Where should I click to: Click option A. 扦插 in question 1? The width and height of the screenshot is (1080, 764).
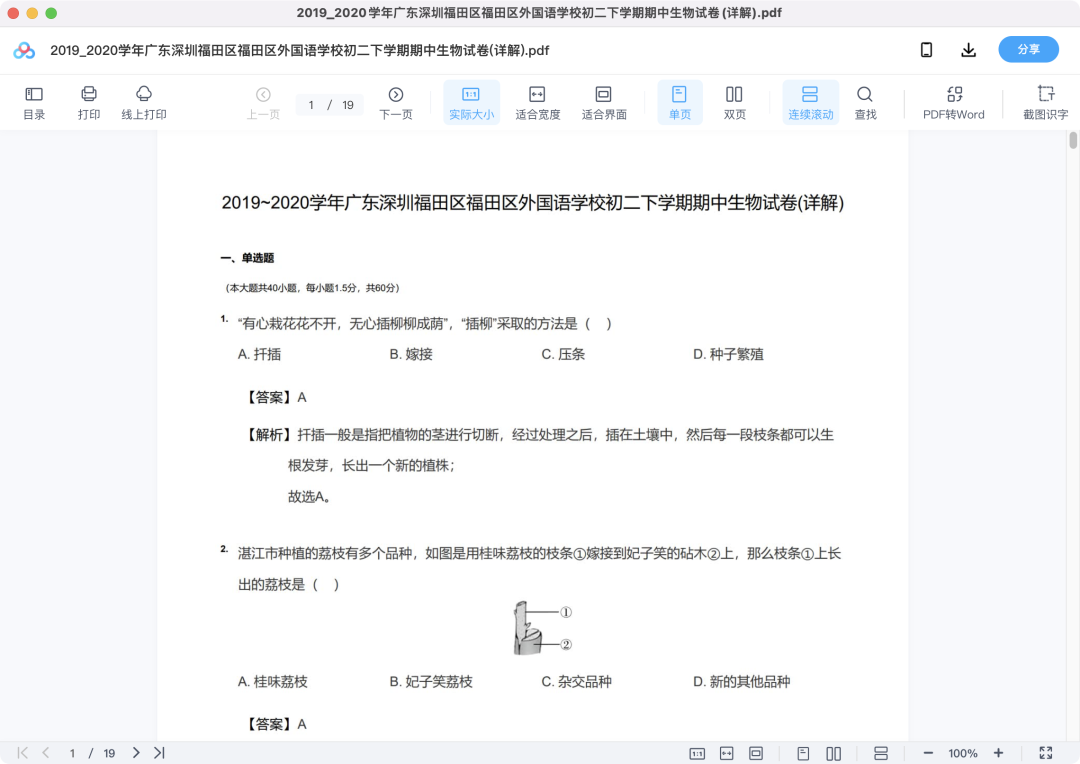[259, 354]
